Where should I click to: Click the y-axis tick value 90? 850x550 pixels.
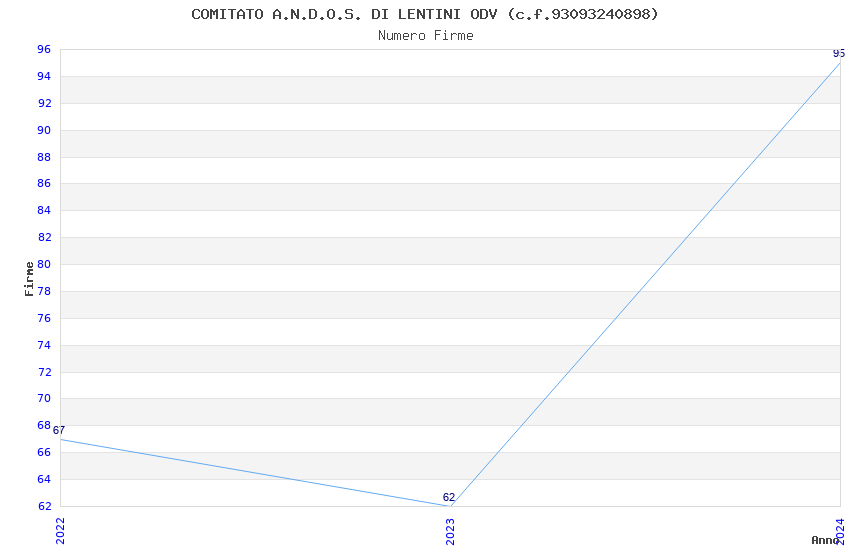tap(44, 130)
